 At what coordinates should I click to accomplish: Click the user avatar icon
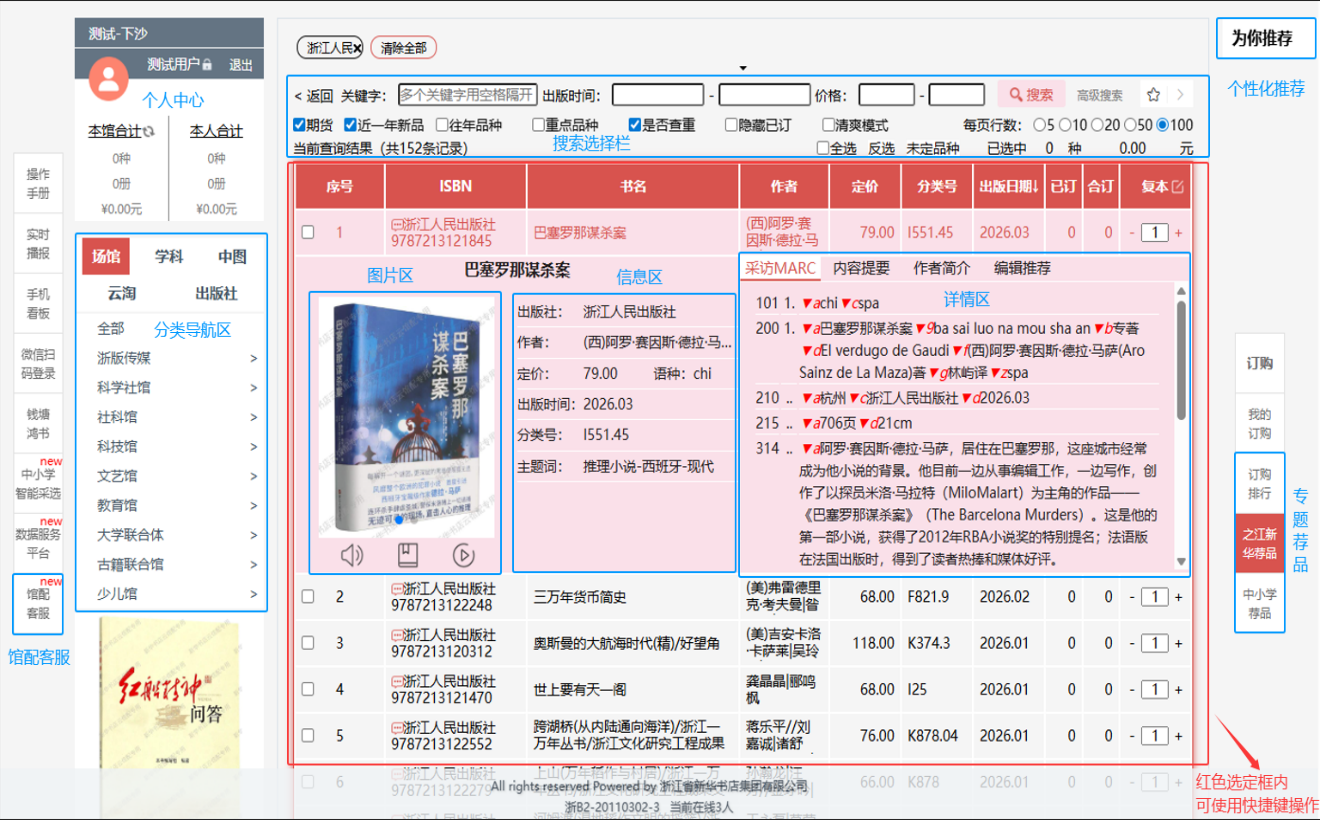(x=108, y=78)
